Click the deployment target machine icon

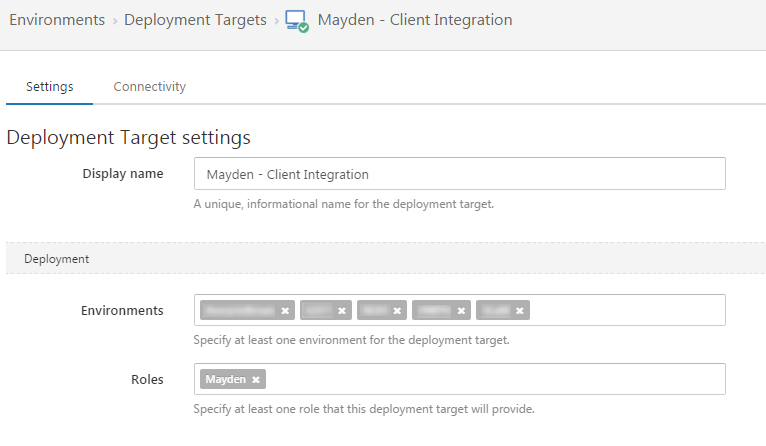296,21
